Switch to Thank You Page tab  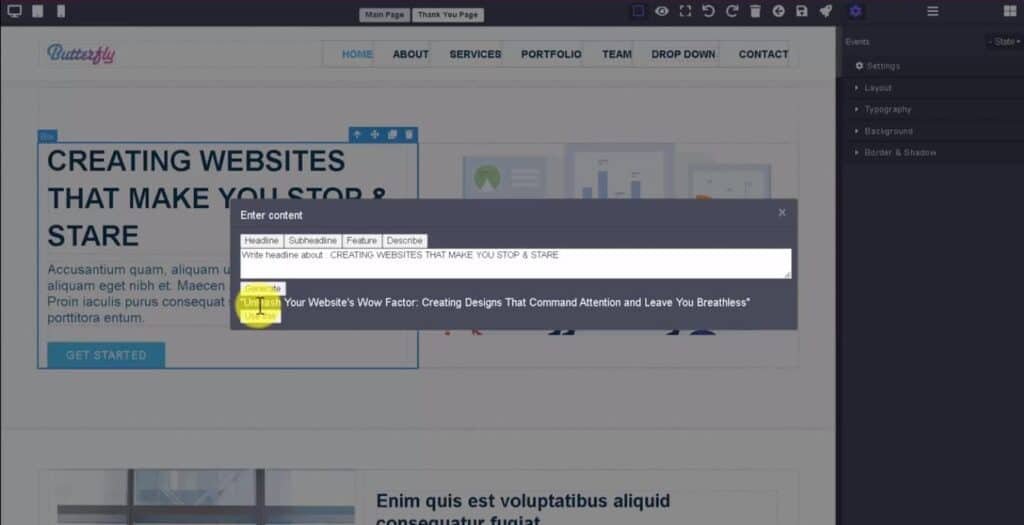click(x=448, y=14)
